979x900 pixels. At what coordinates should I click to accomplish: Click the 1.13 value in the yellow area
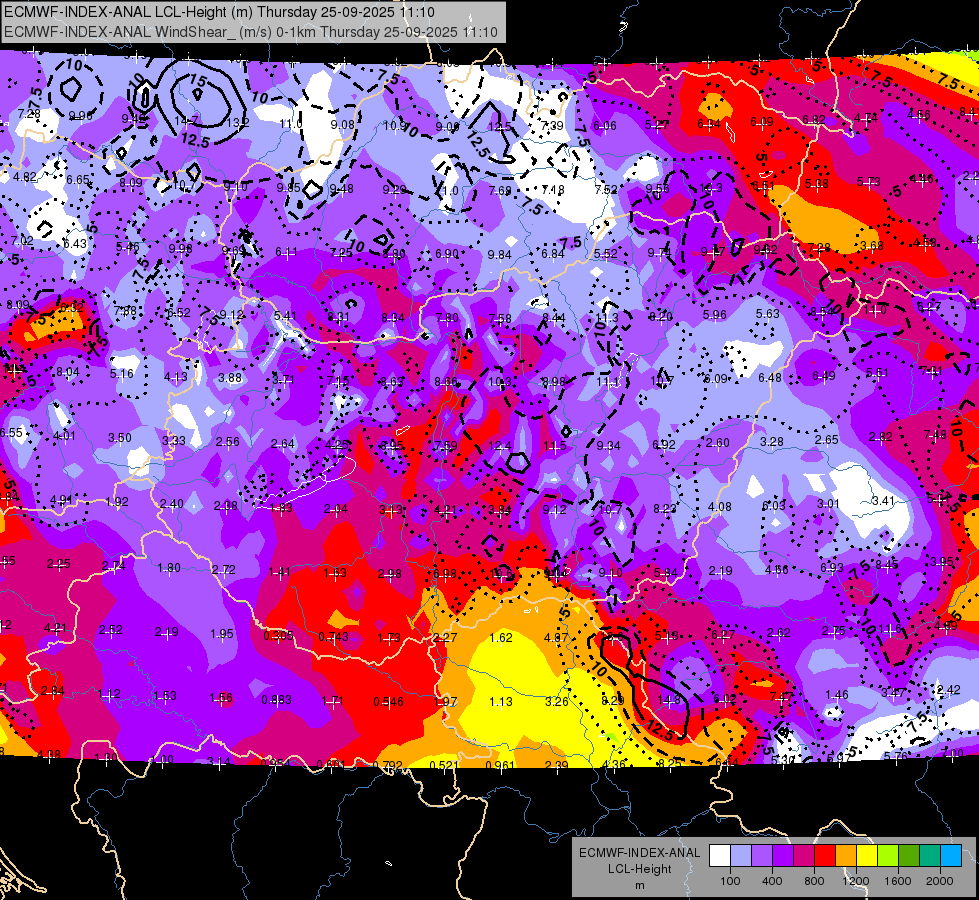click(501, 701)
